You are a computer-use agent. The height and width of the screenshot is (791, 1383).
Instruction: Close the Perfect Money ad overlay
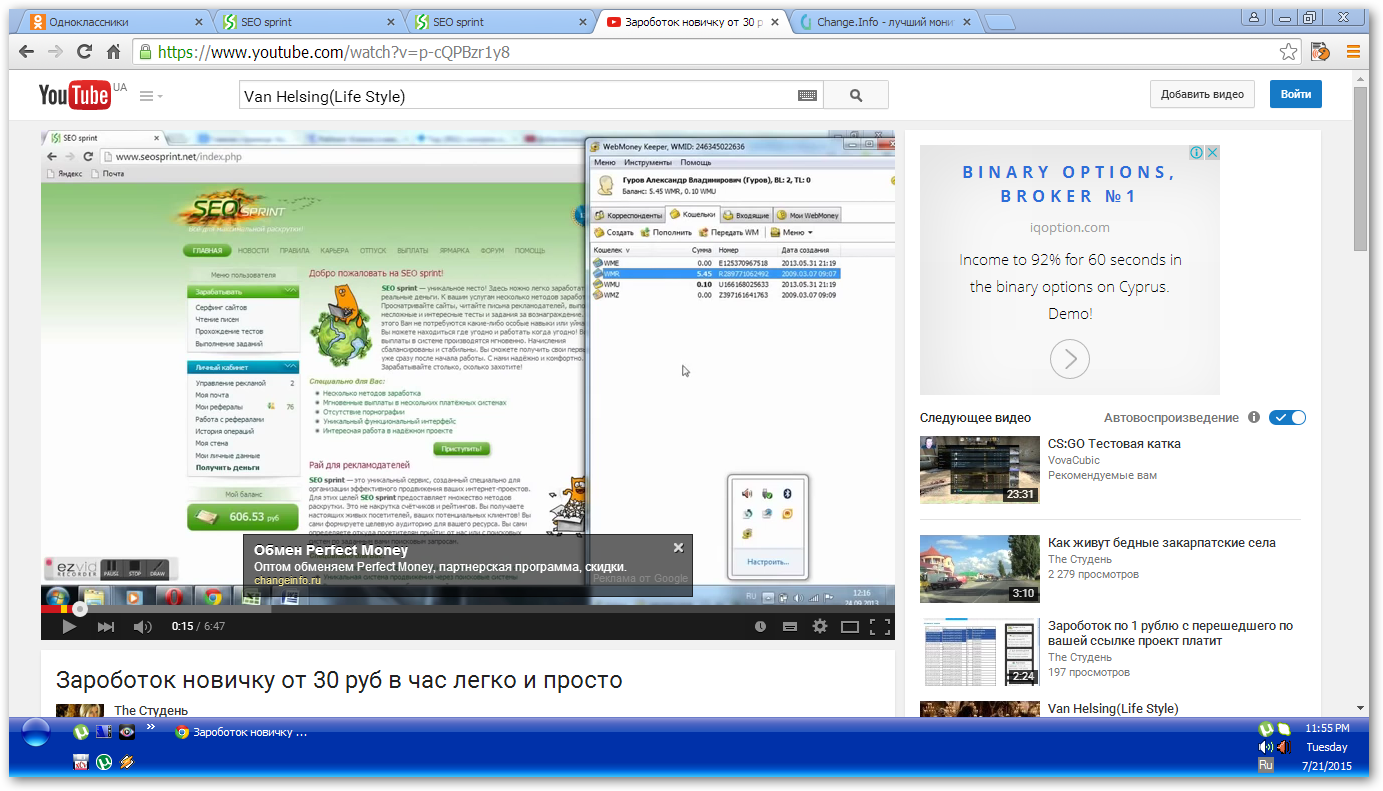678,547
